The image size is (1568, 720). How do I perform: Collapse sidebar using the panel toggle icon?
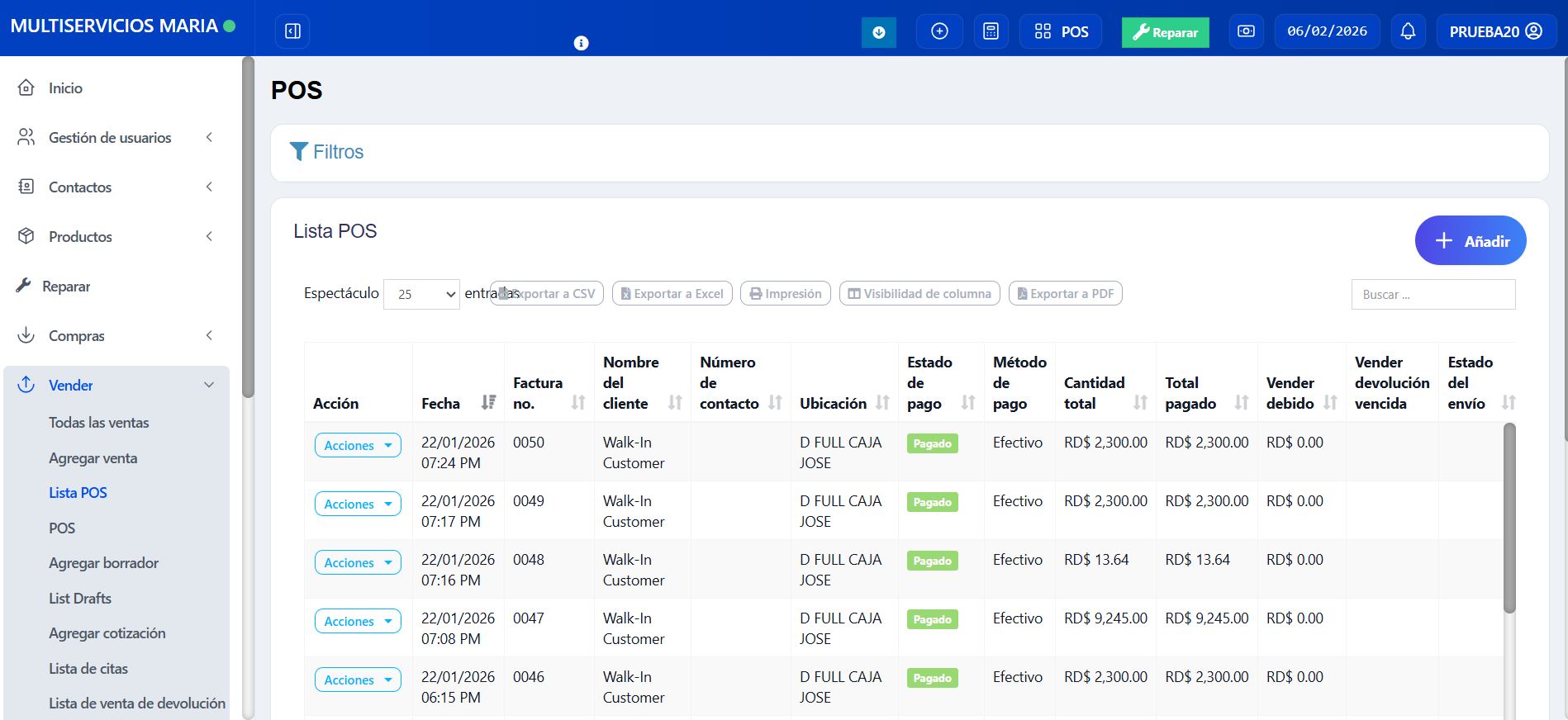pyautogui.click(x=292, y=31)
